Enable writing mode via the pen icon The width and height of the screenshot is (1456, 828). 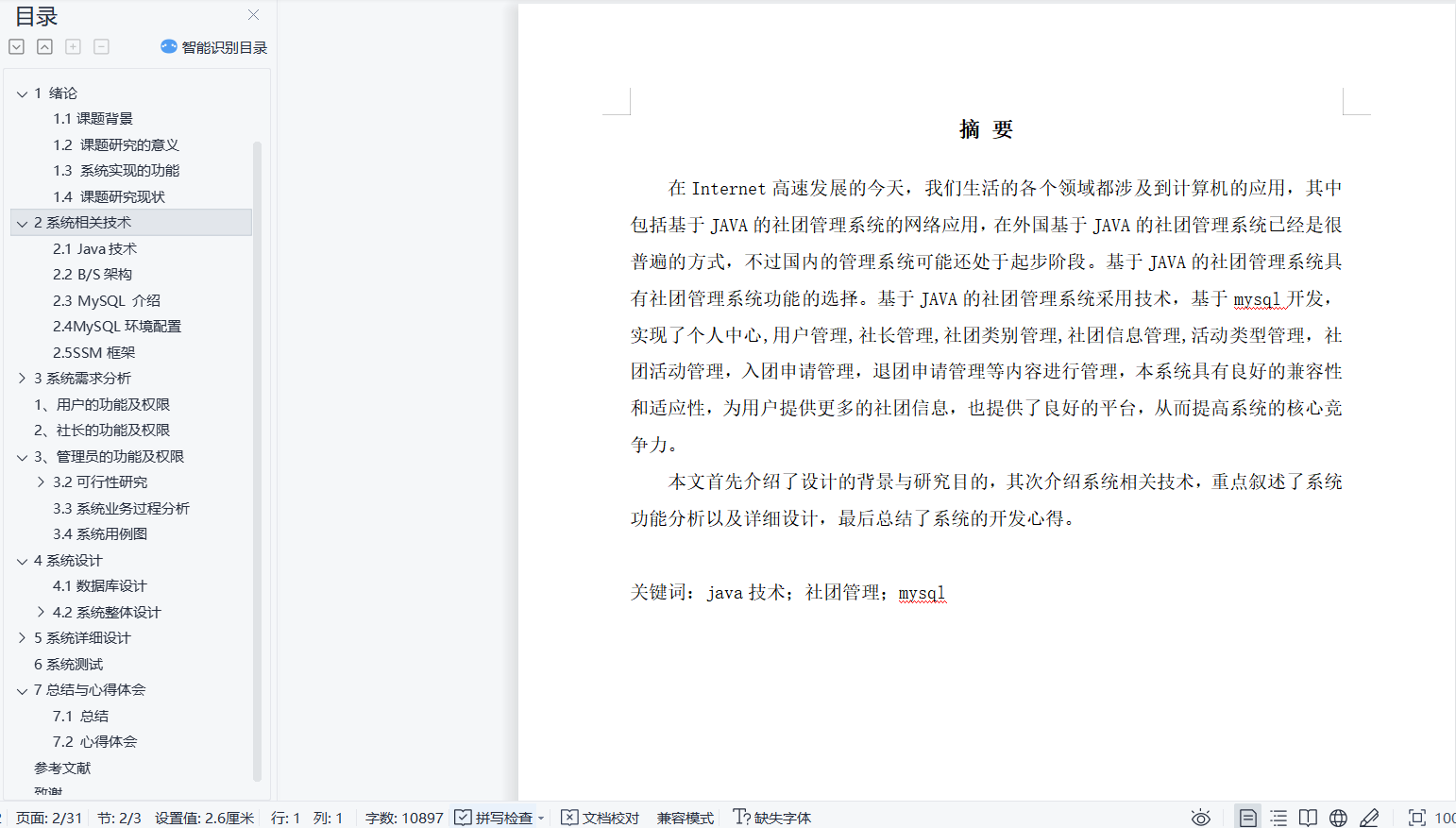(1369, 818)
